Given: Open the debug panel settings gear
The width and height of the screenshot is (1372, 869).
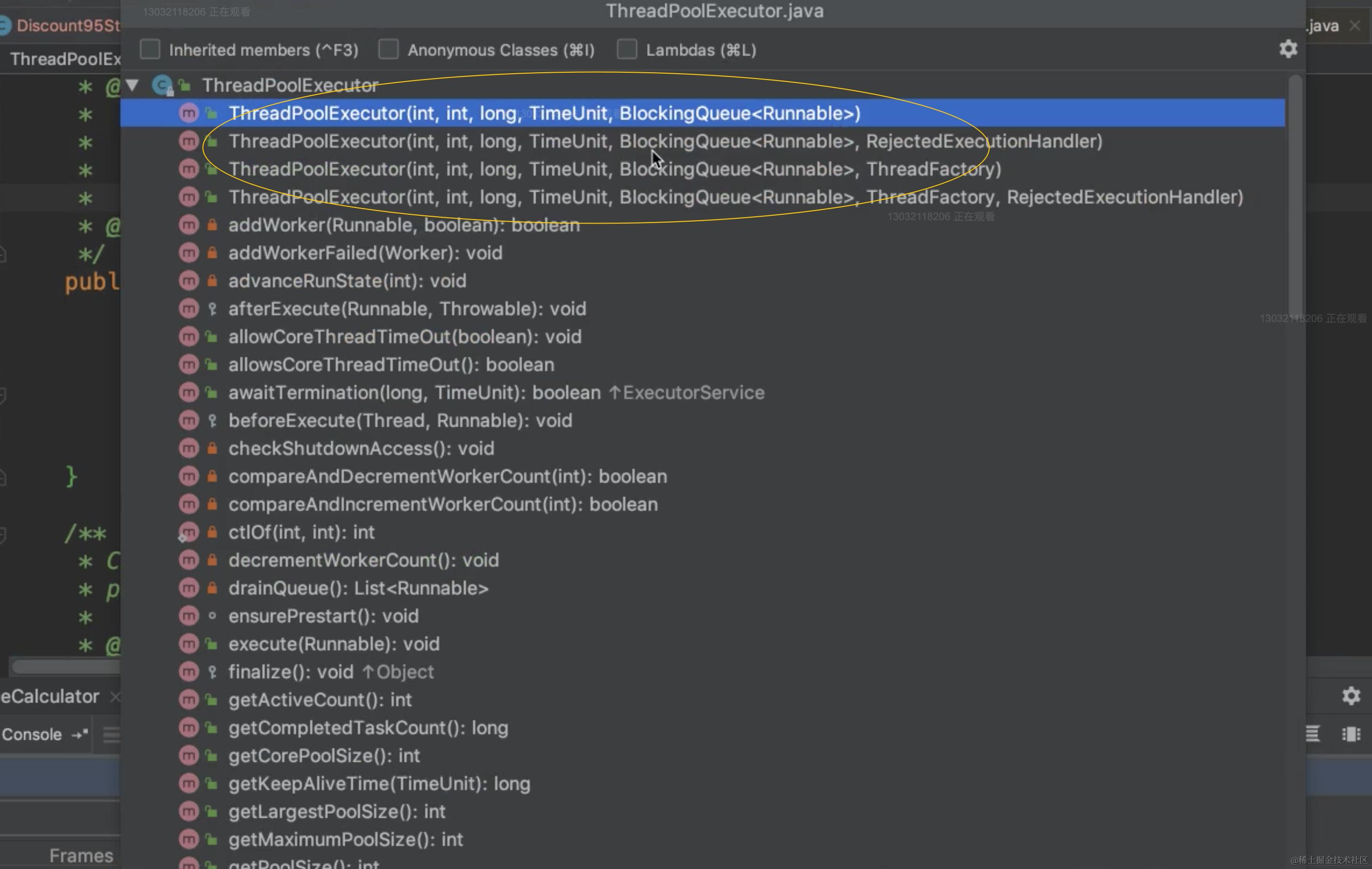Looking at the screenshot, I should (1351, 696).
